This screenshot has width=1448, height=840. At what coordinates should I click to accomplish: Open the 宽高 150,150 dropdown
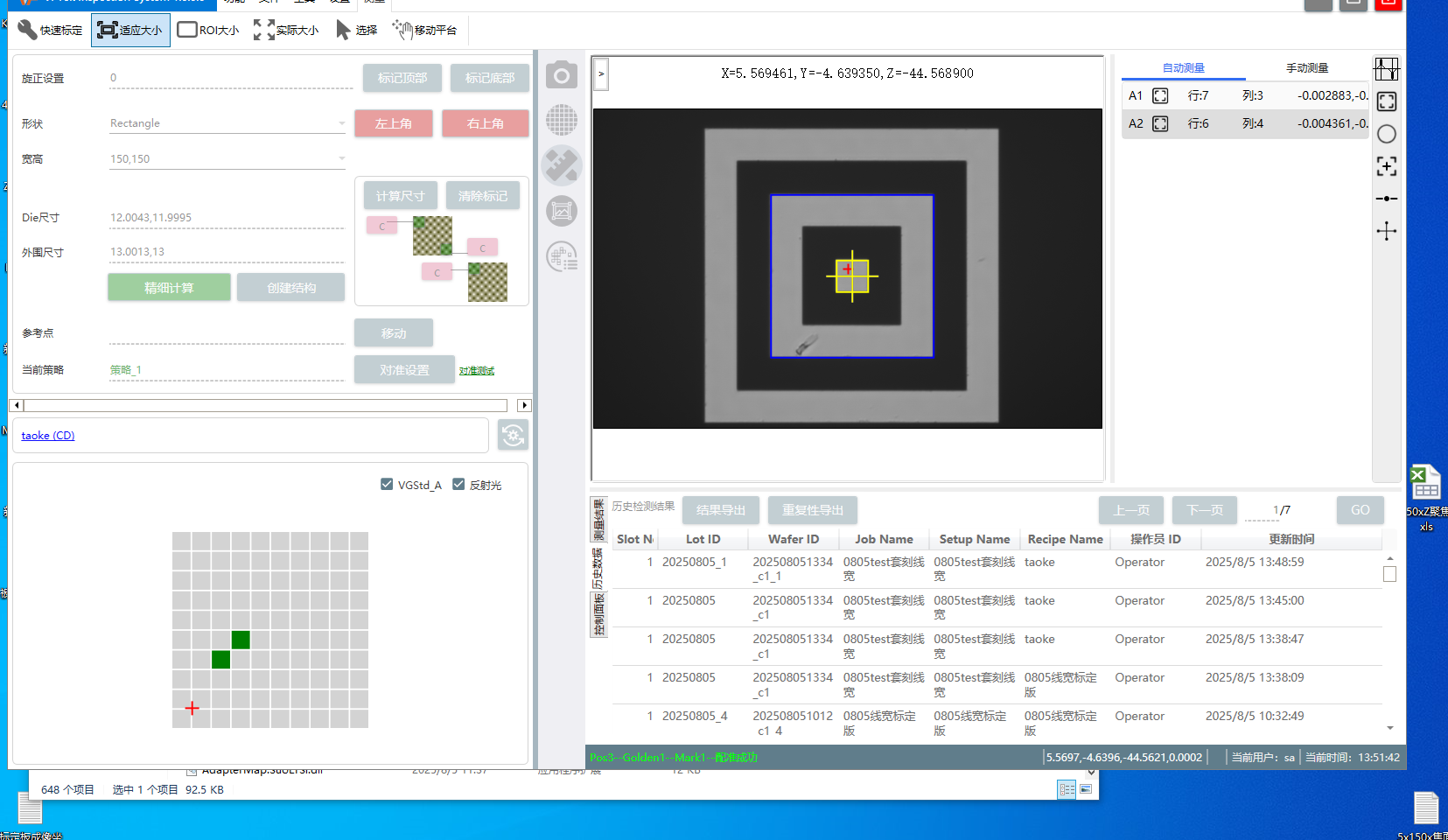point(341,159)
